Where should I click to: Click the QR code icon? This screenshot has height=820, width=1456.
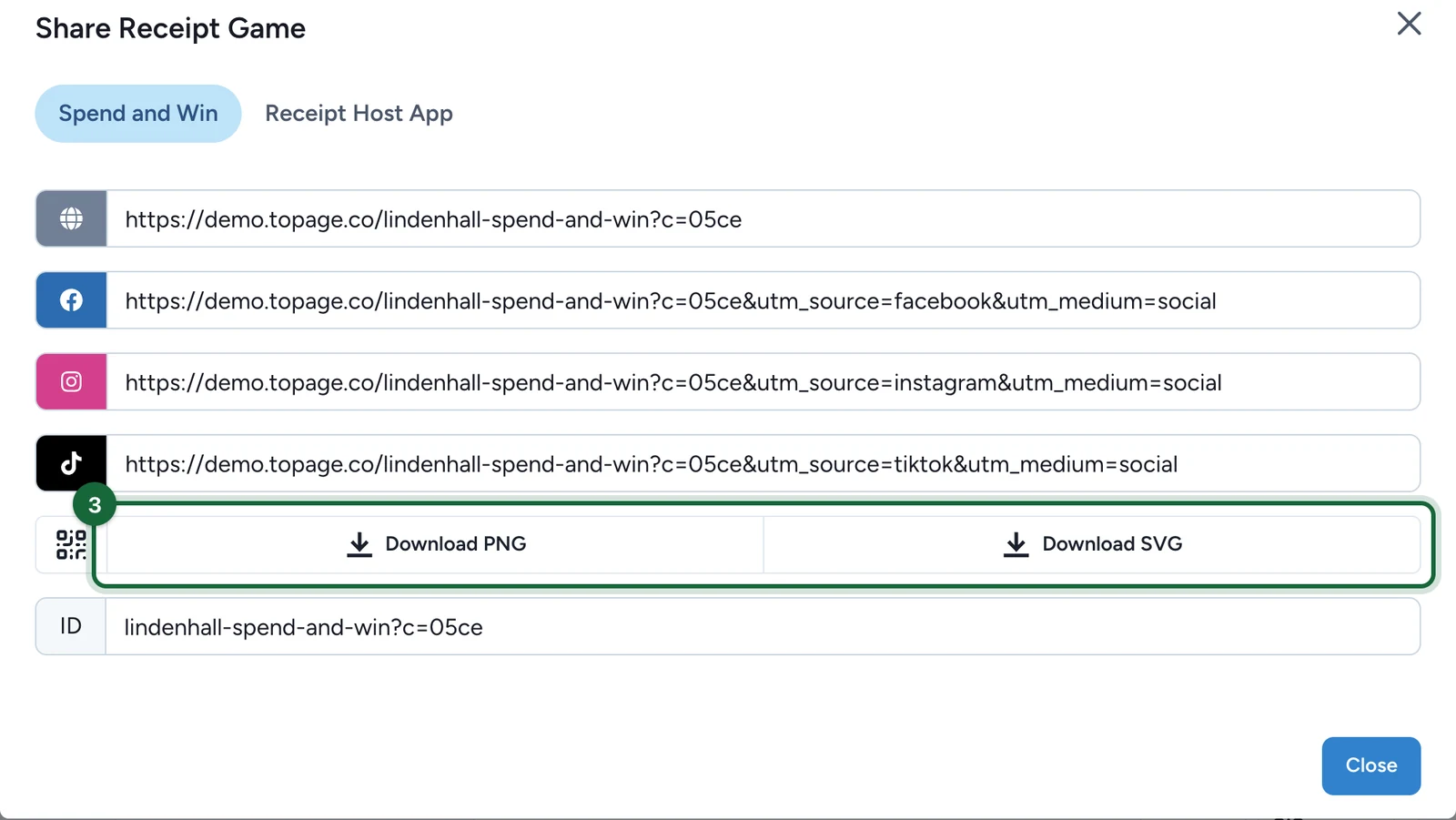pyautogui.click(x=71, y=544)
